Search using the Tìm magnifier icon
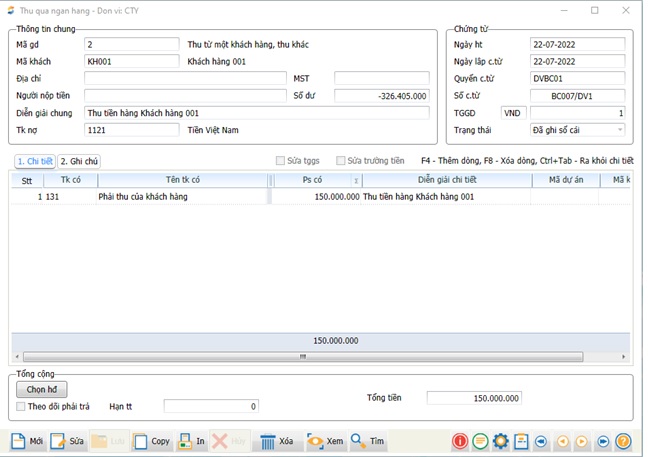 point(358,441)
